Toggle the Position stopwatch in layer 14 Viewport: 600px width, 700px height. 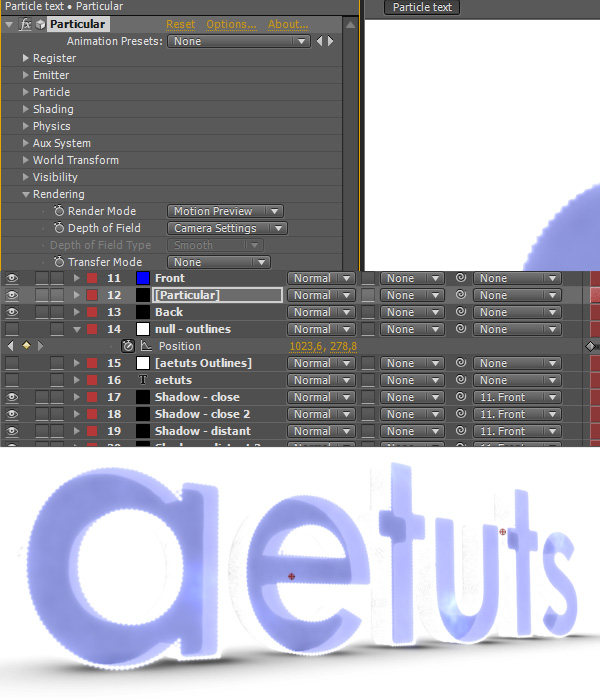[x=128, y=346]
